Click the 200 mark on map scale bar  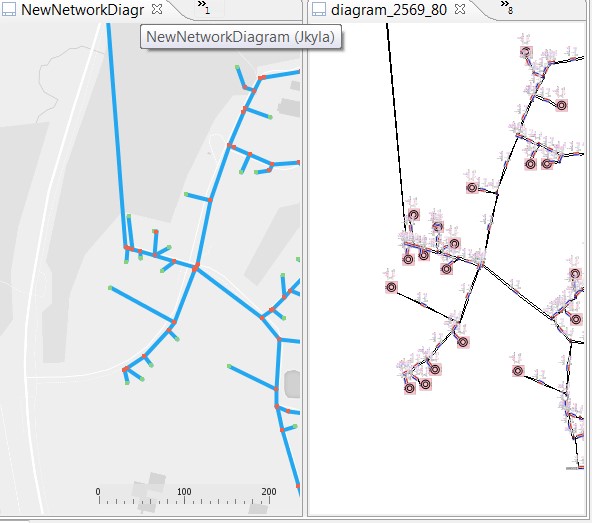[269, 492]
